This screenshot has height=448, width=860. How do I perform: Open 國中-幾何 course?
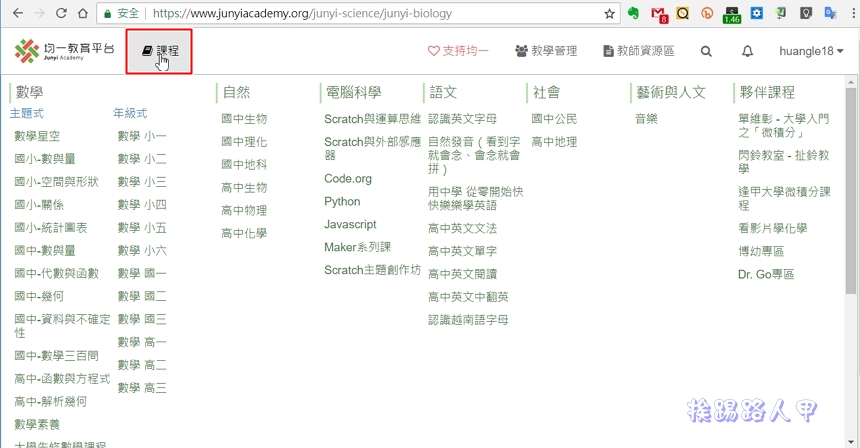pyautogui.click(x=39, y=297)
